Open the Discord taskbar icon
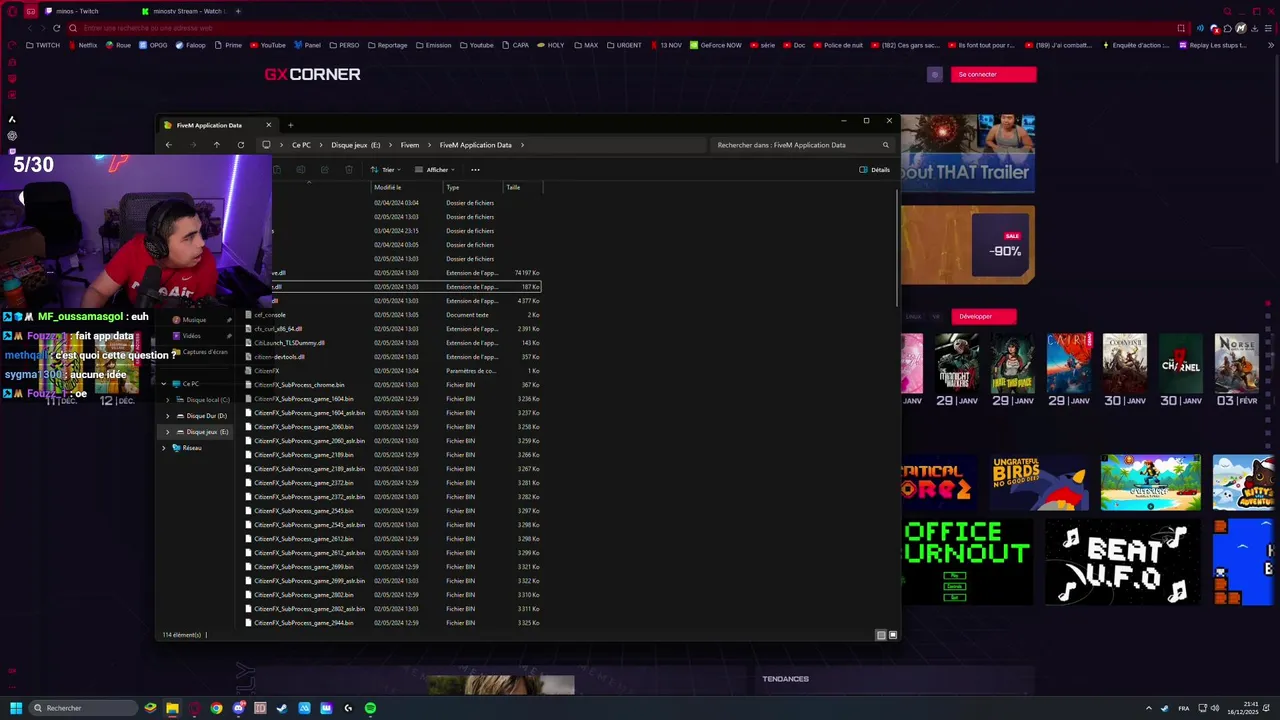The image size is (1280, 720). pos(238,708)
